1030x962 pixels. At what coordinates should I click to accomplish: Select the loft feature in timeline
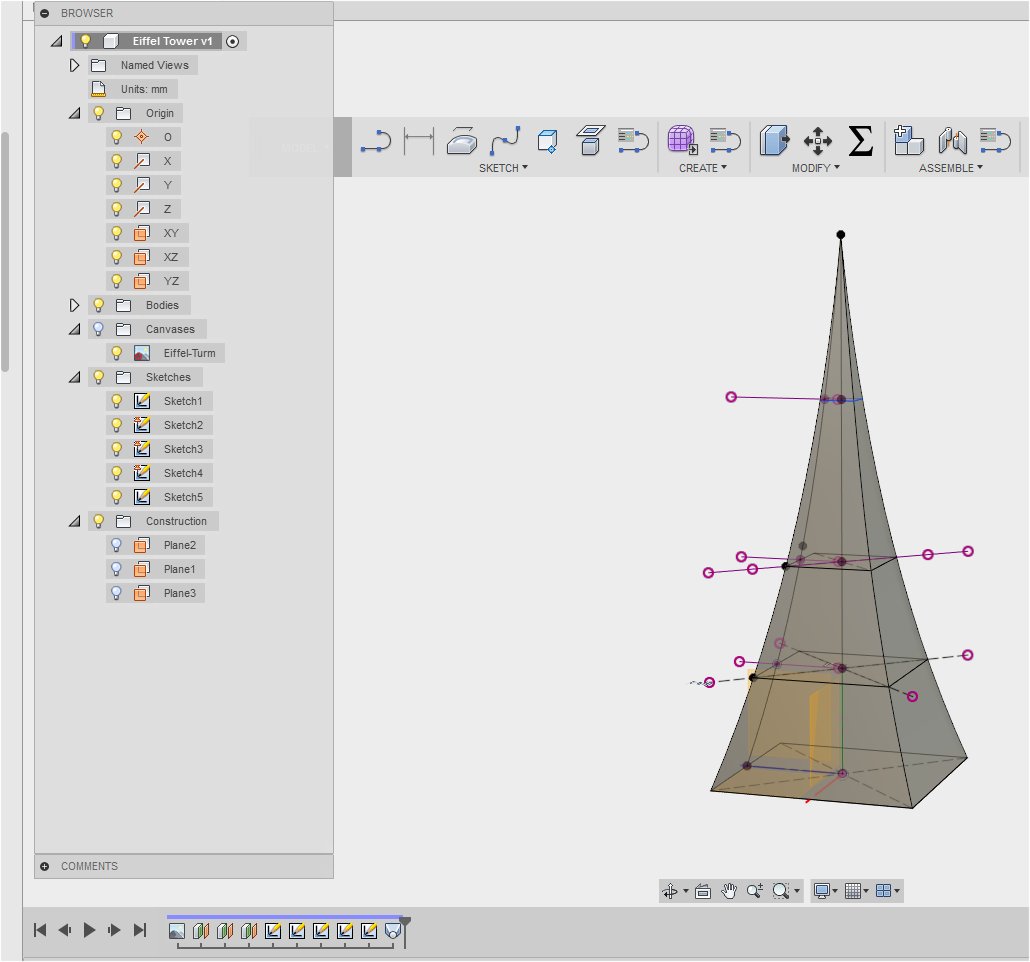pos(393,930)
